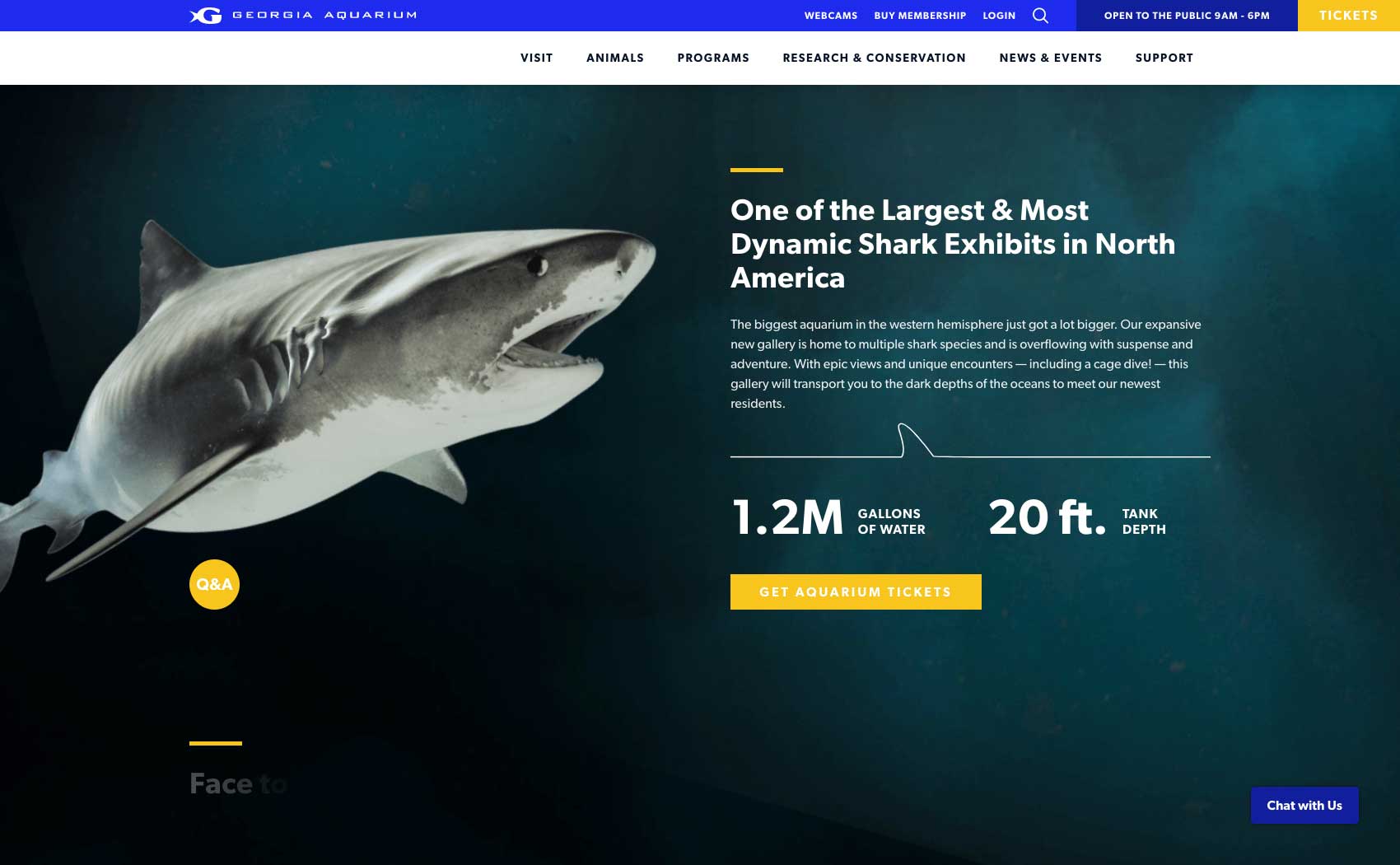1400x865 pixels.
Task: Open the Support menu
Action: (x=1164, y=58)
